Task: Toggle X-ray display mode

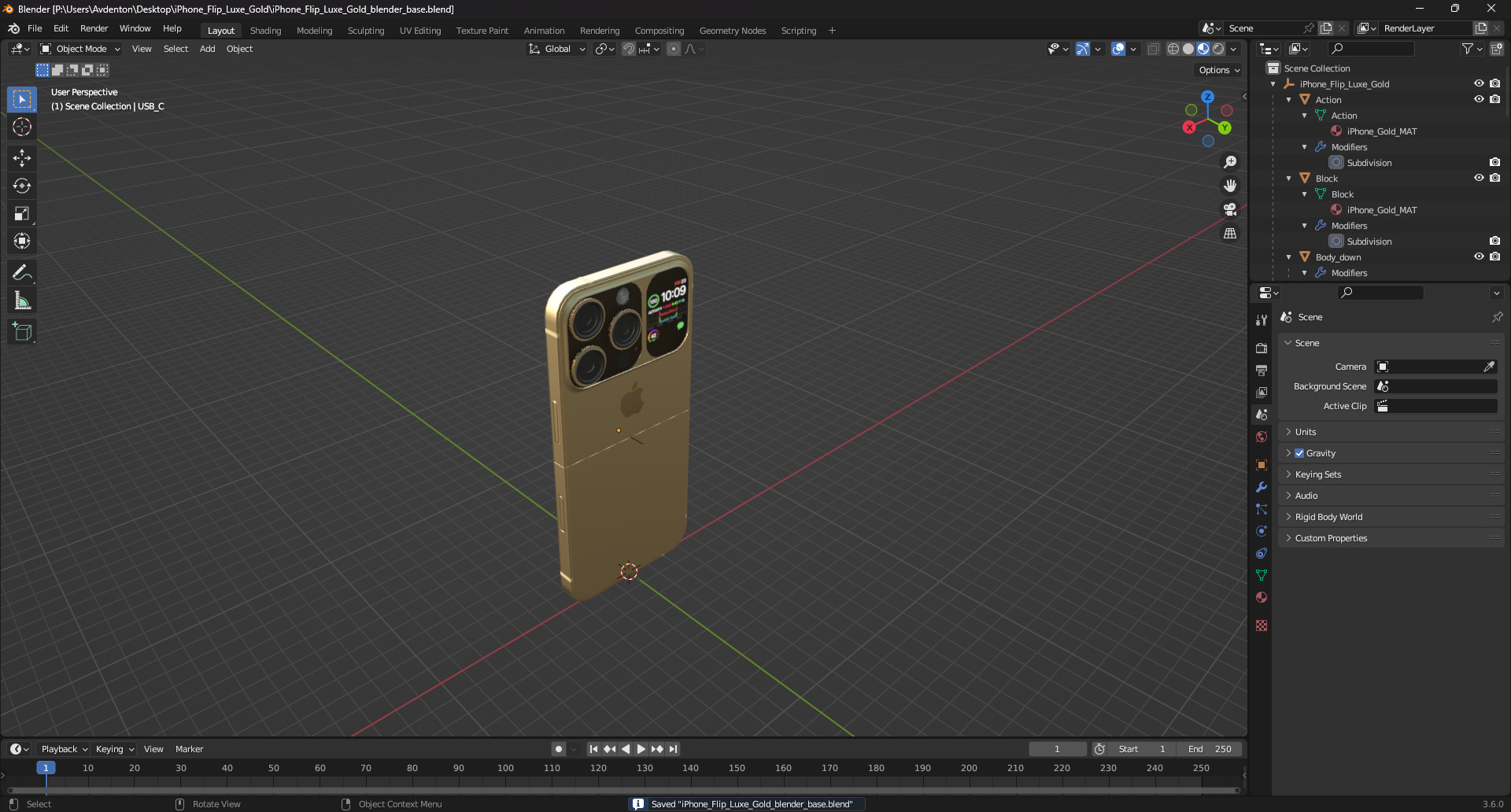Action: pos(1154,49)
